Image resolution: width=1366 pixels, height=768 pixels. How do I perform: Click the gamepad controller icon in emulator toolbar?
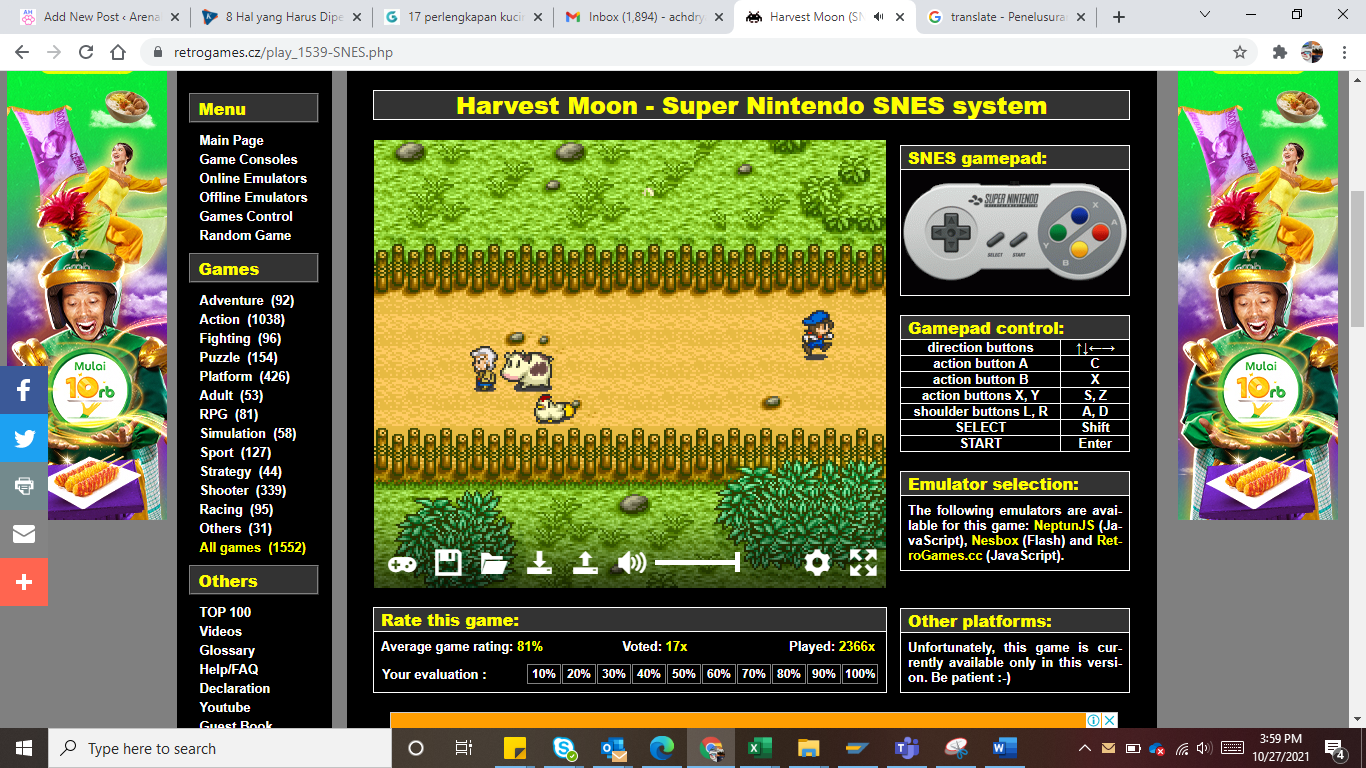402,563
